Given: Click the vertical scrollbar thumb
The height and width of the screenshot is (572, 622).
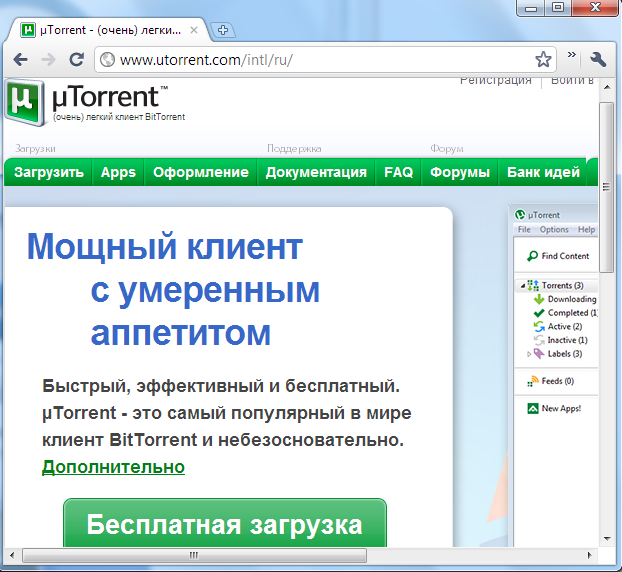Looking at the screenshot, I should pos(607,187).
